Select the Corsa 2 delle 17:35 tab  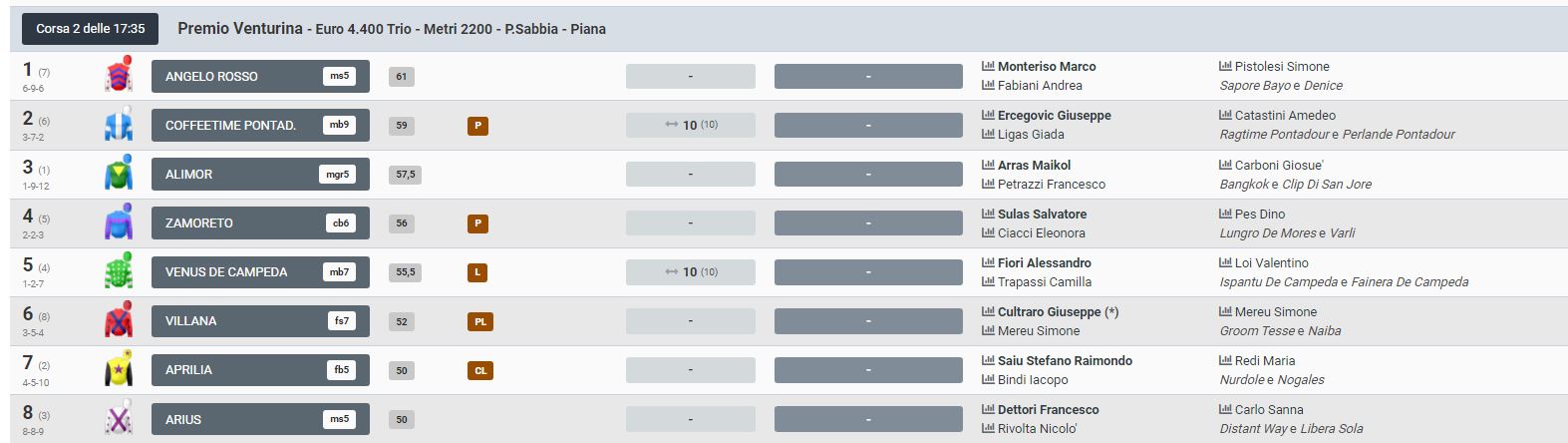click(91, 29)
